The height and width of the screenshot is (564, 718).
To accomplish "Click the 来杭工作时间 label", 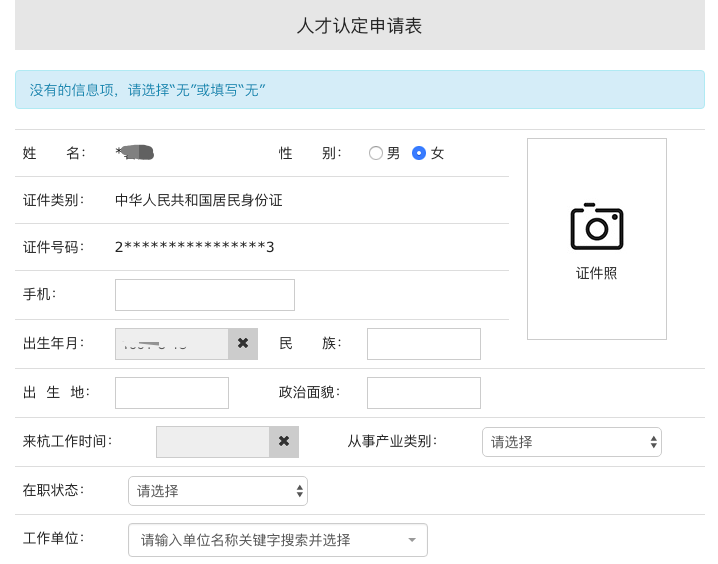I will [x=67, y=441].
